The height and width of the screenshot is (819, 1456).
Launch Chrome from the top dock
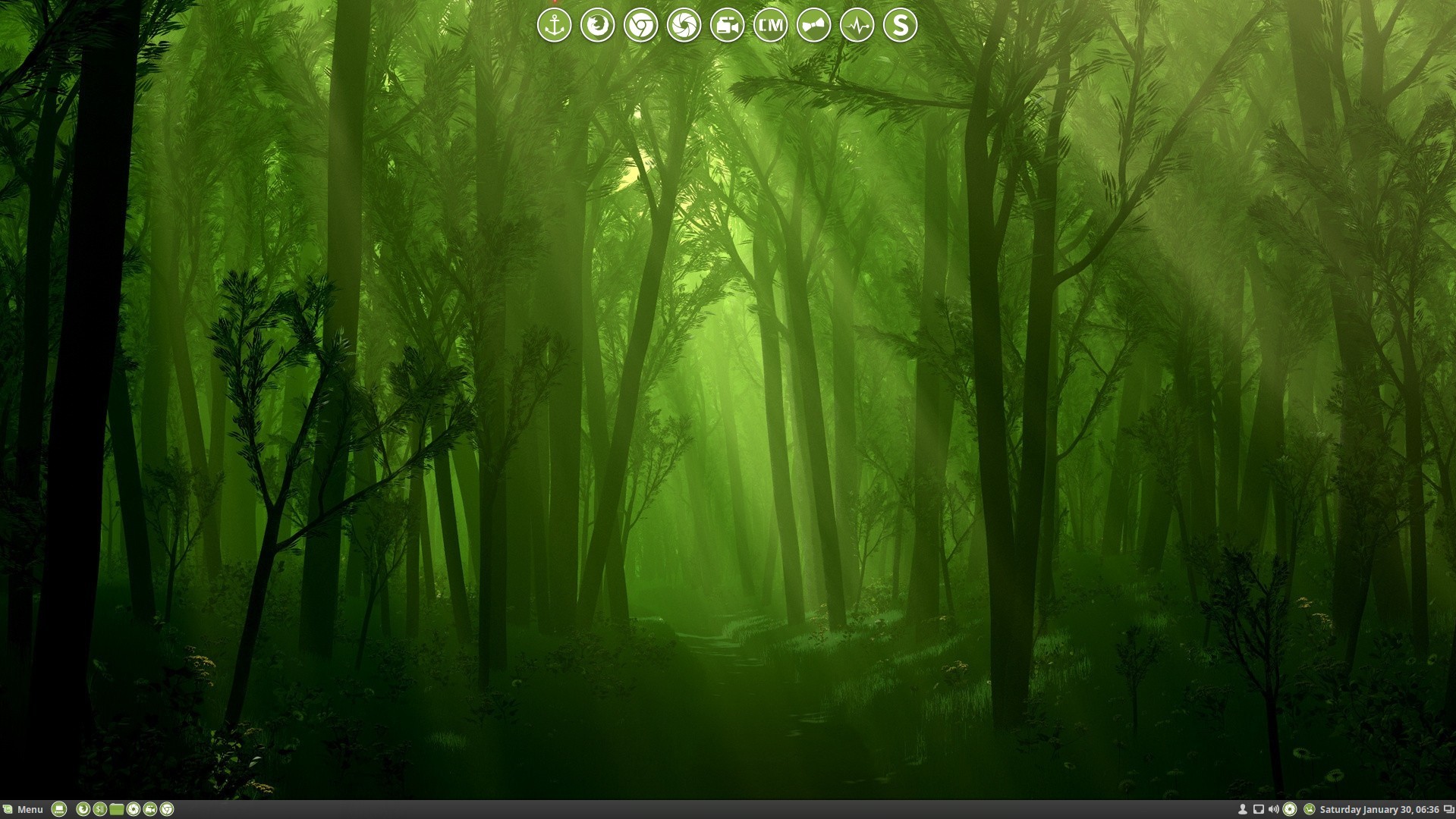tap(640, 25)
